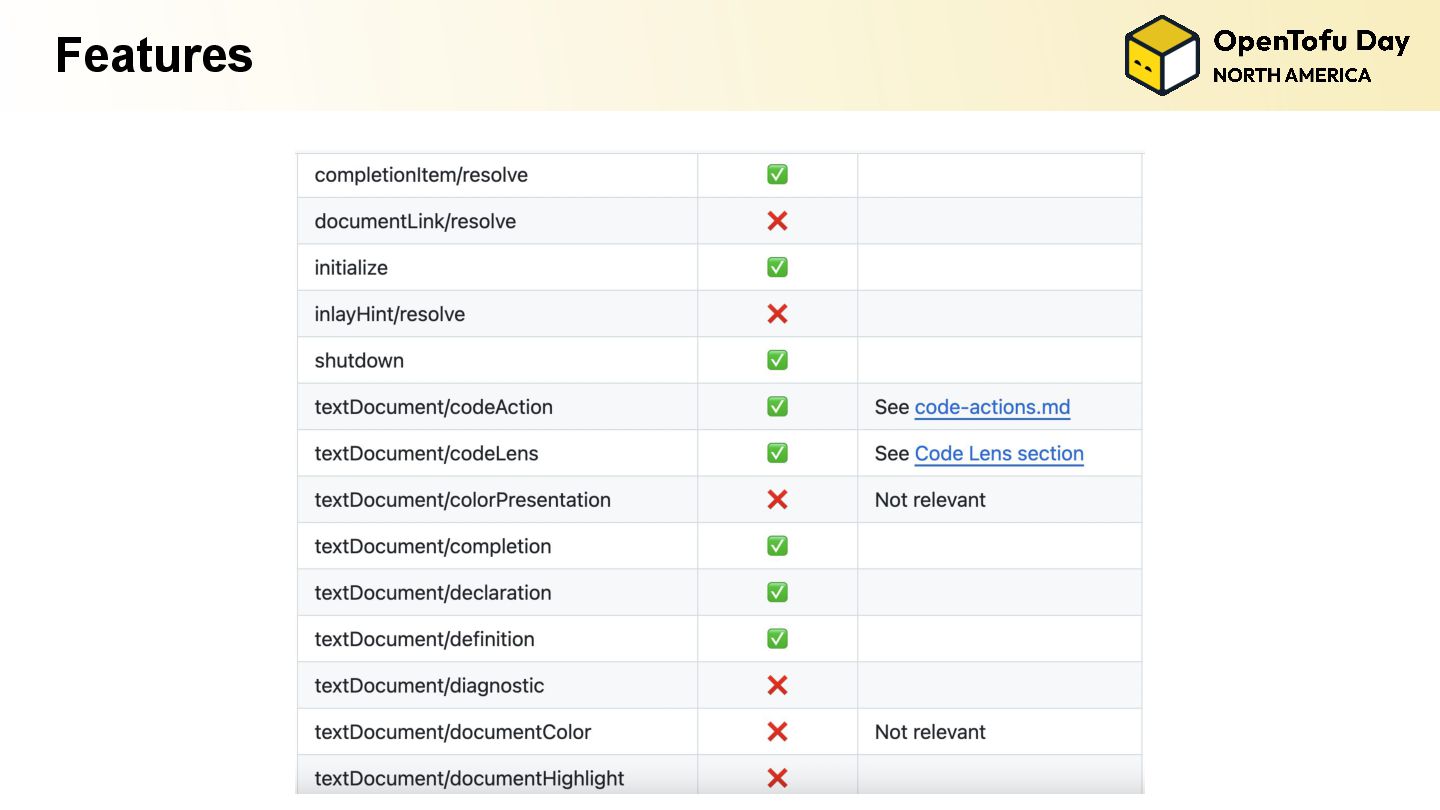Click the red X for textDocument/documentHighlight

coord(777,778)
